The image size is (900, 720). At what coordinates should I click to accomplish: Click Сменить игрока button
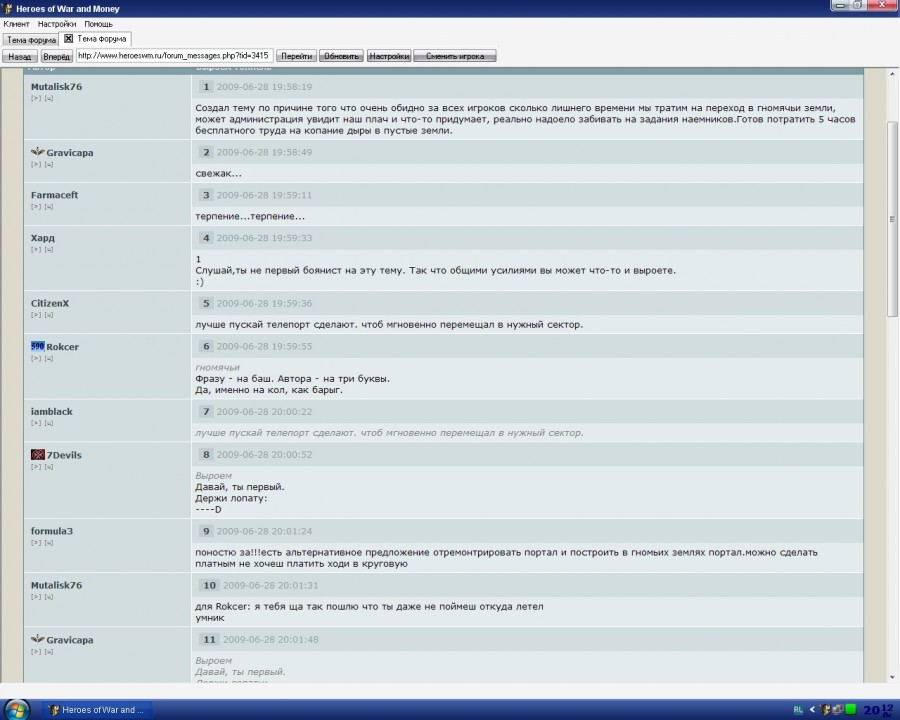455,56
